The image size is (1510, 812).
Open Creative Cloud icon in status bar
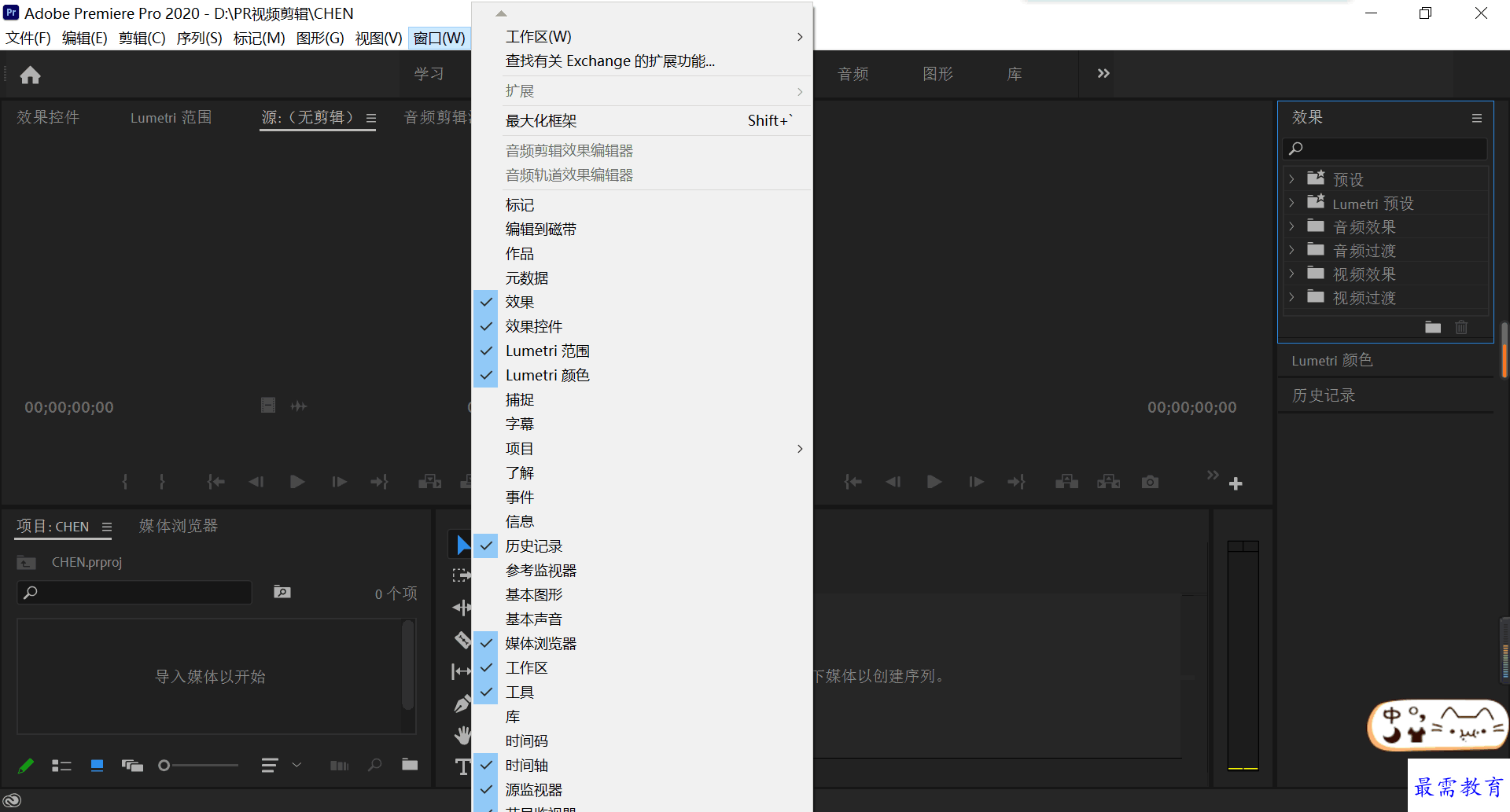point(12,801)
